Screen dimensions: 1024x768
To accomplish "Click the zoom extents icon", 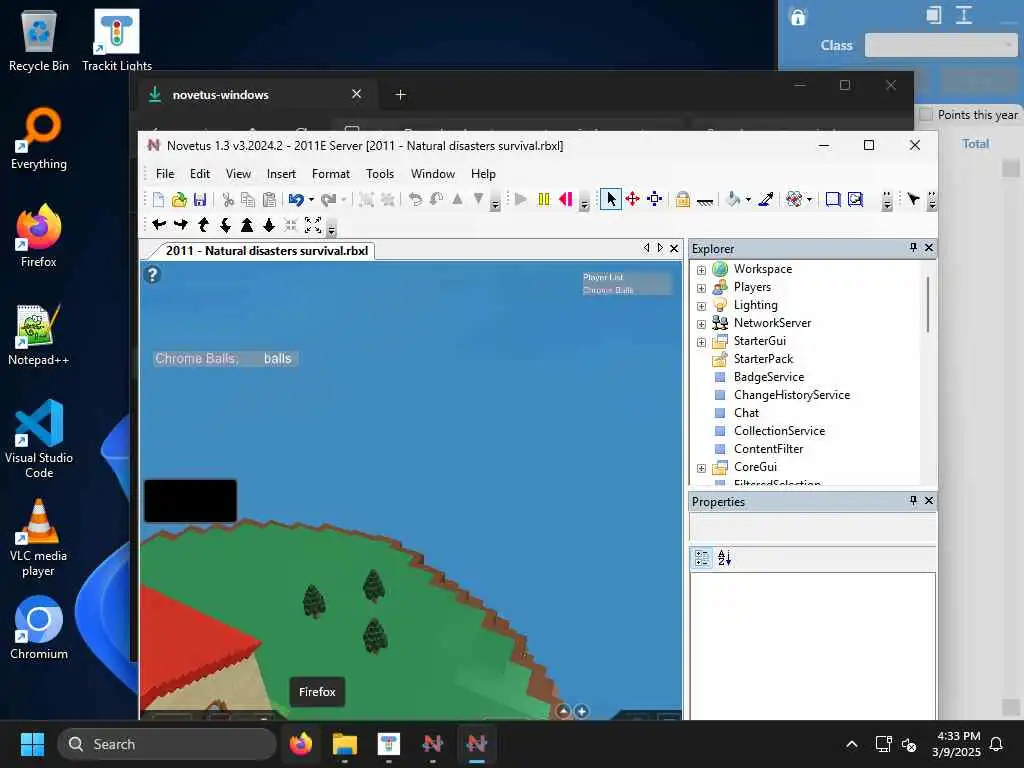I will (313, 225).
